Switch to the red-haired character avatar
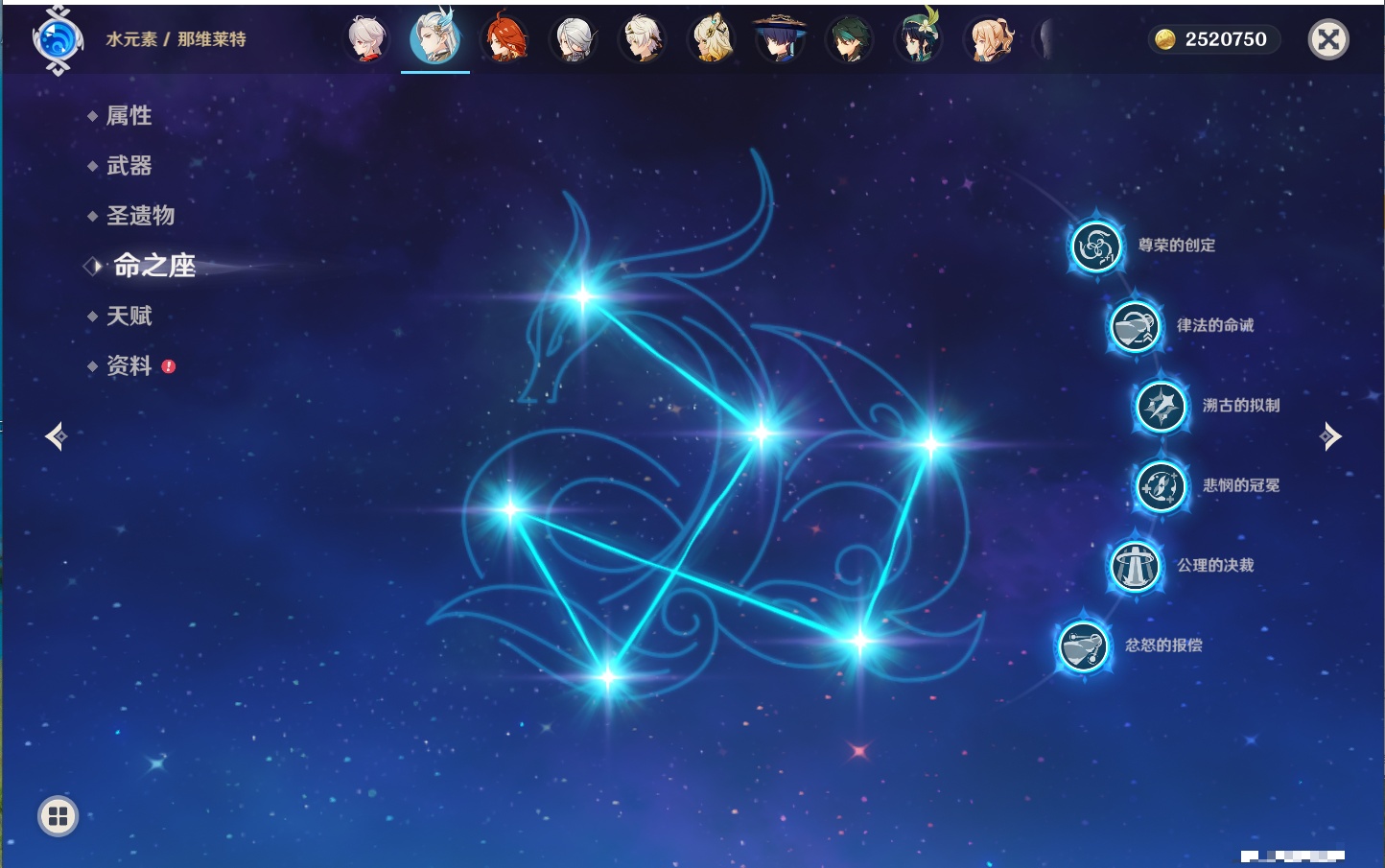 coord(505,39)
